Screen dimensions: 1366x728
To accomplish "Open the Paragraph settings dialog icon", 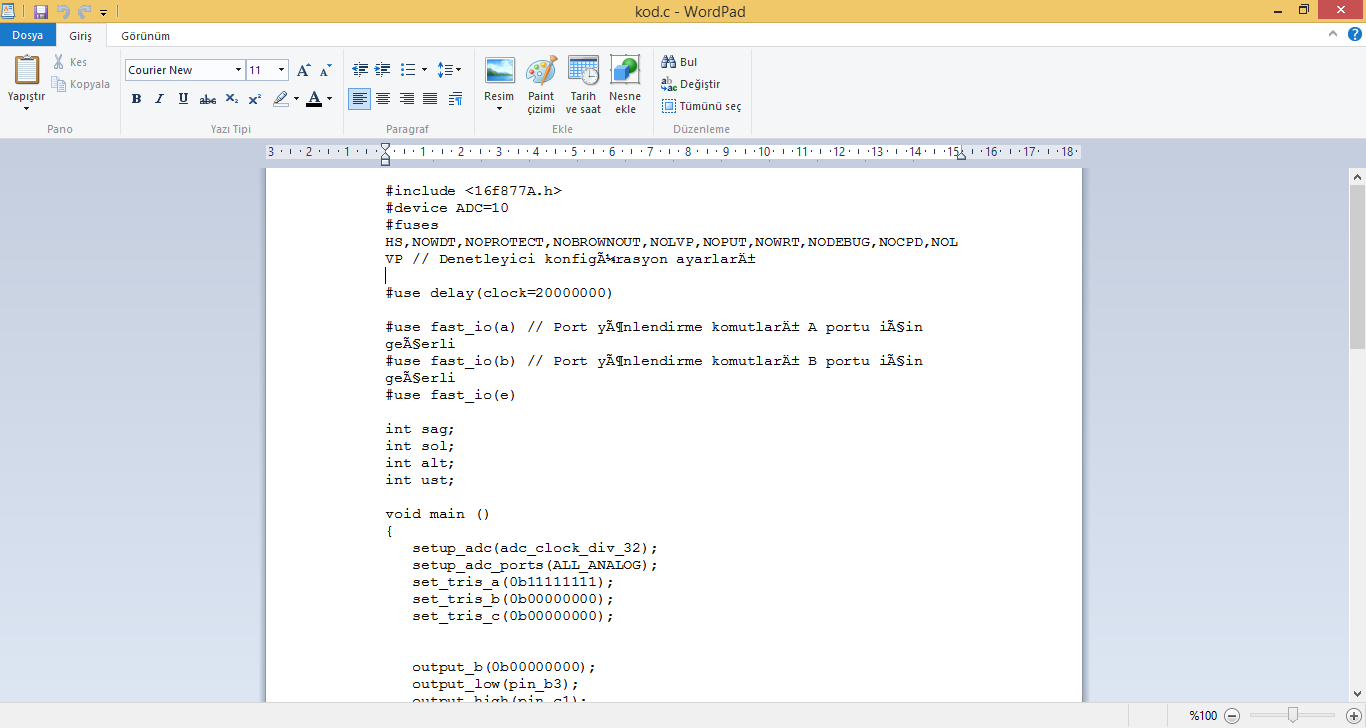I will [x=456, y=98].
